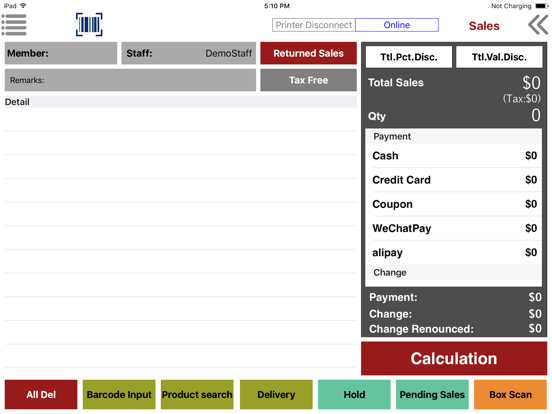Click the Printer Disconnect status box

pyautogui.click(x=314, y=25)
